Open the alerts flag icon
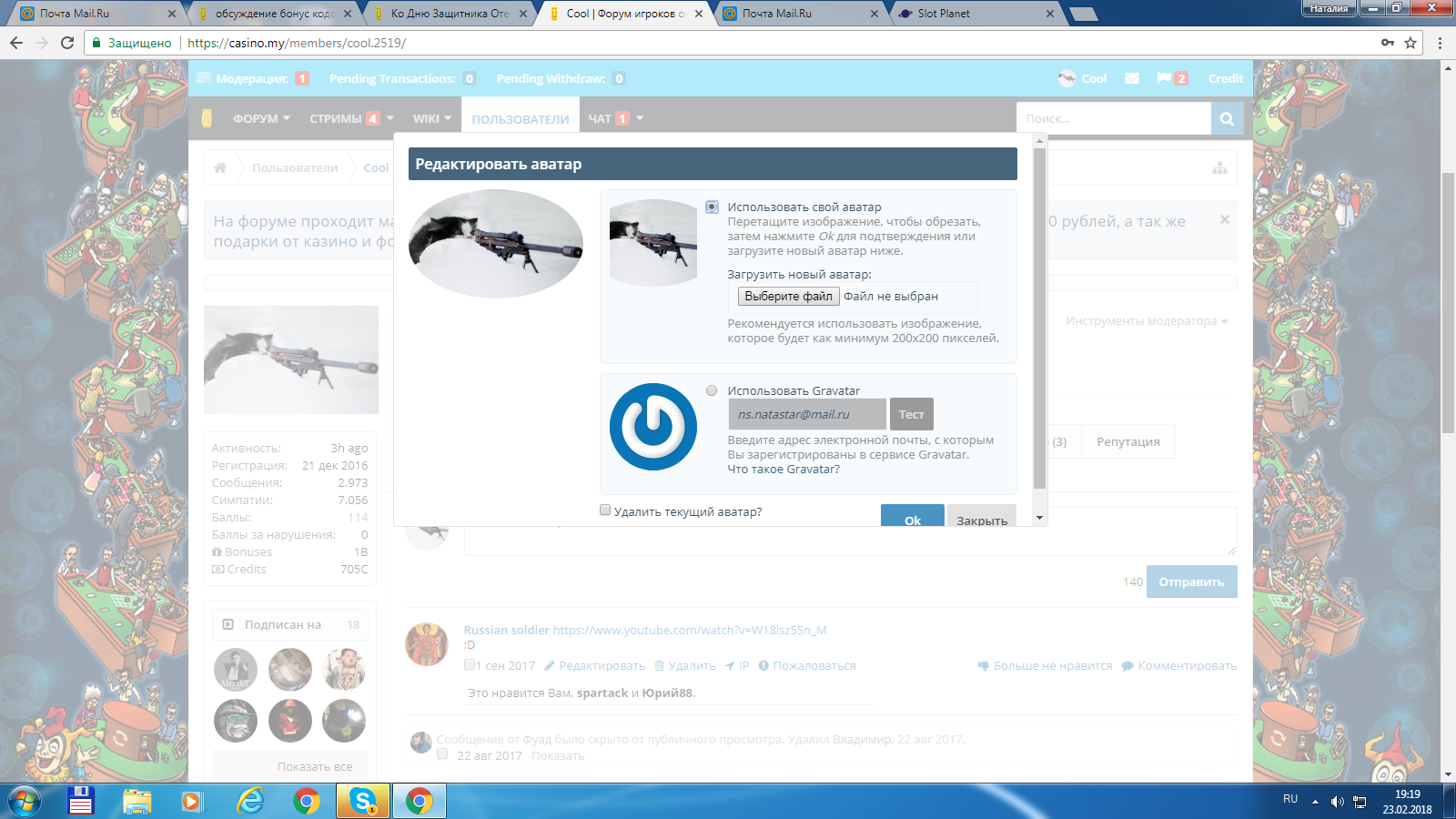Viewport: 1456px width, 819px height. [1172, 78]
